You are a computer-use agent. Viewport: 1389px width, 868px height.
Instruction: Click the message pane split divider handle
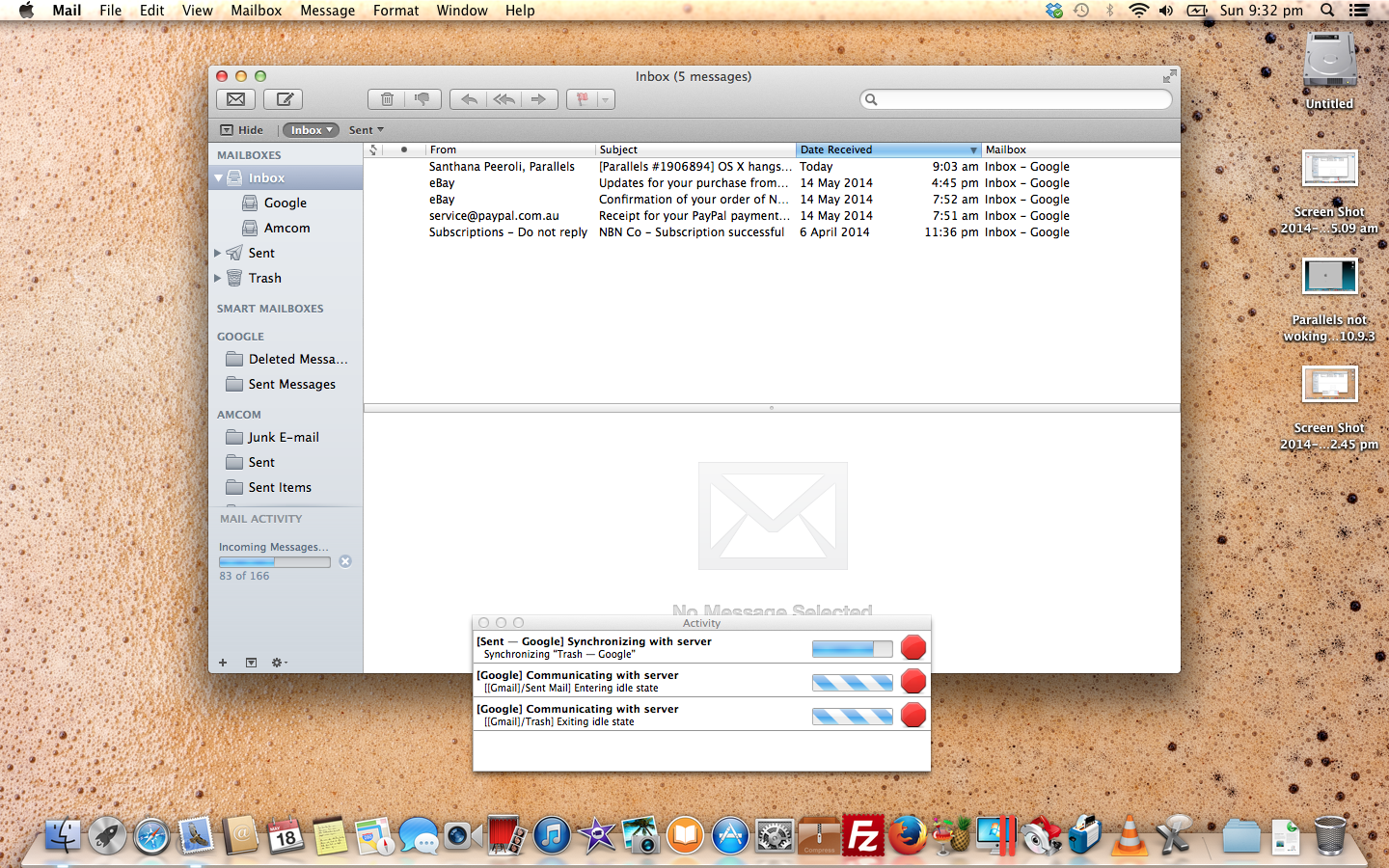772,408
